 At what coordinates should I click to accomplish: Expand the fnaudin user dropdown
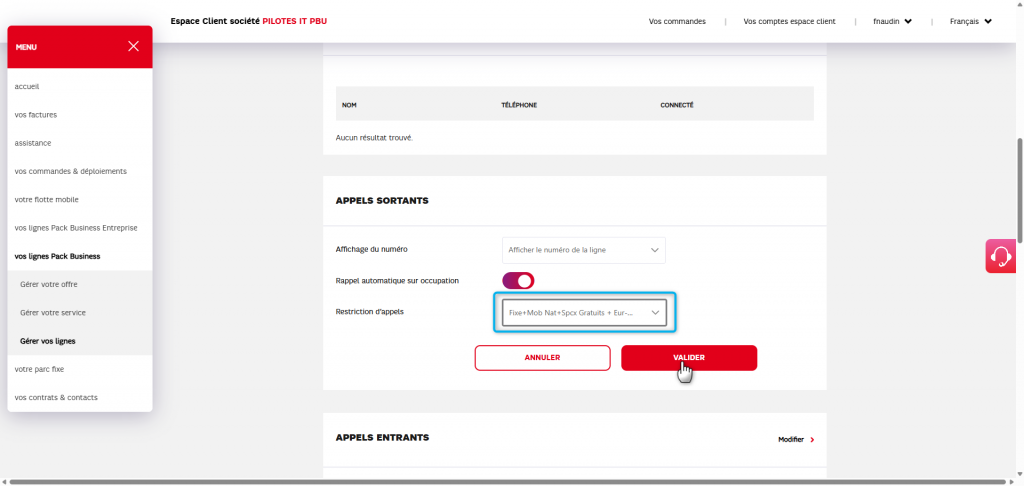coord(892,22)
